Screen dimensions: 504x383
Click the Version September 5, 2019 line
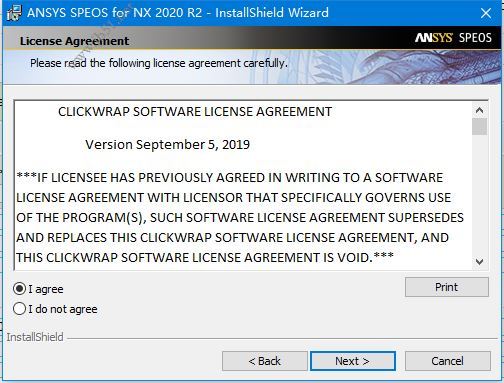coord(167,145)
